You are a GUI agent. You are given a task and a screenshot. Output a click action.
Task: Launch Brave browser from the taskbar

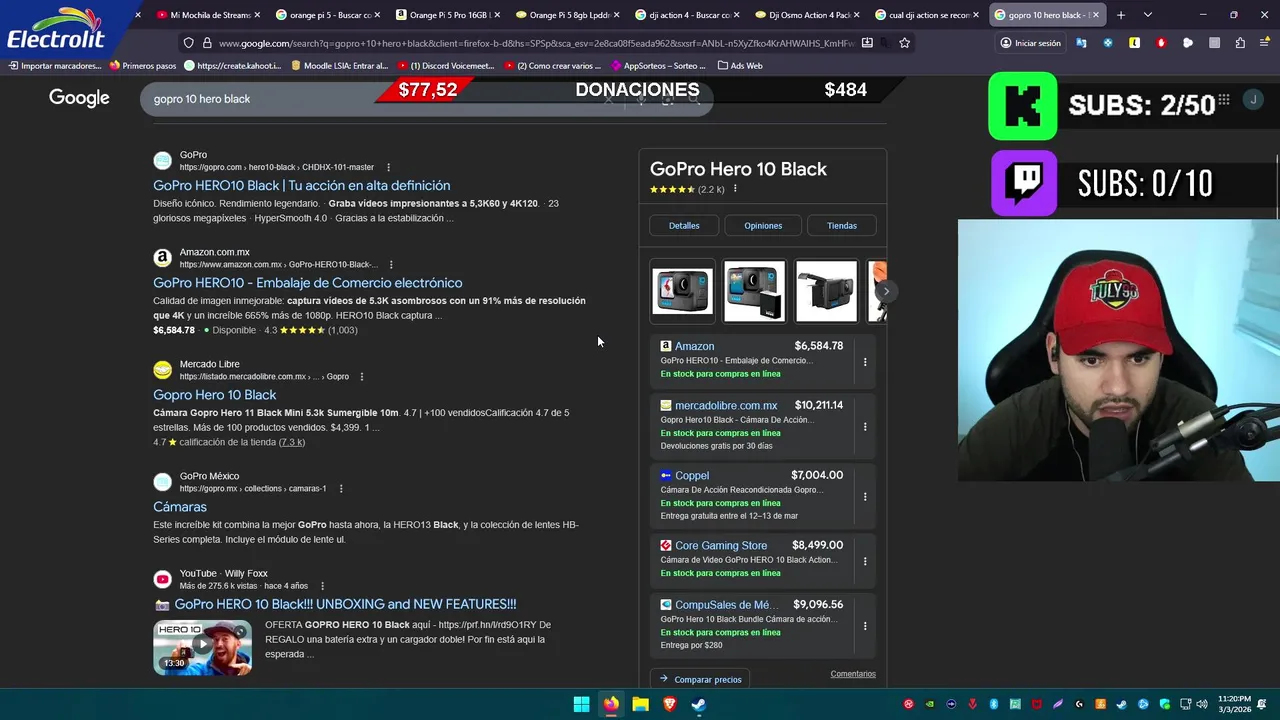point(670,704)
